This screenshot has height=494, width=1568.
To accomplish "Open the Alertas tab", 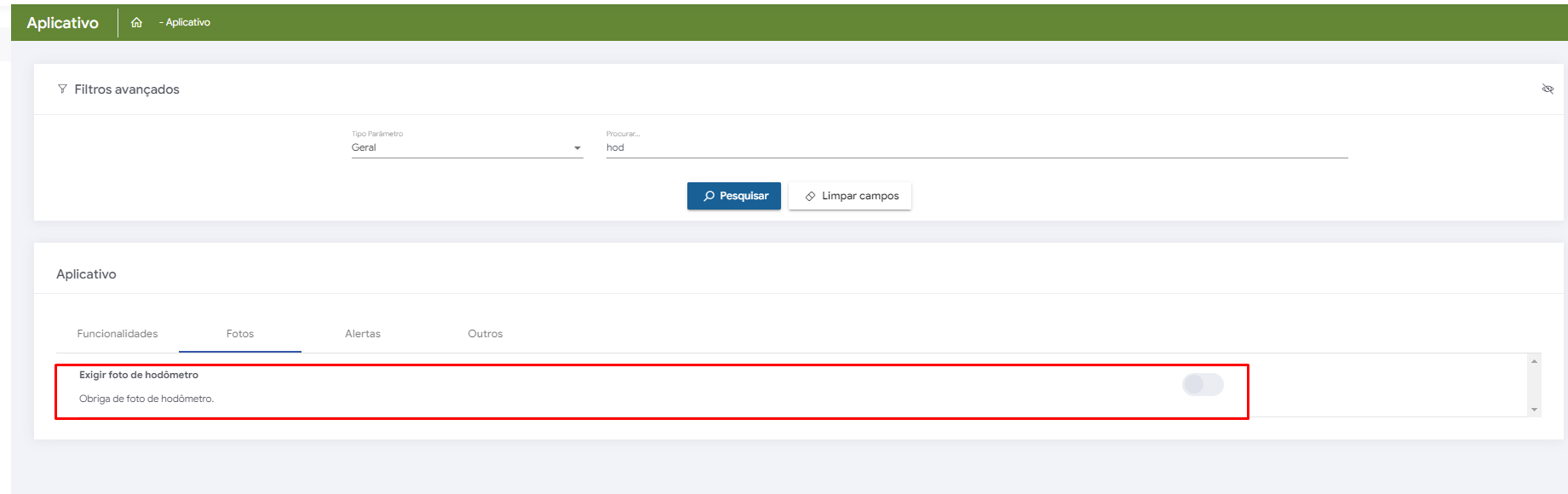I will pos(363,334).
